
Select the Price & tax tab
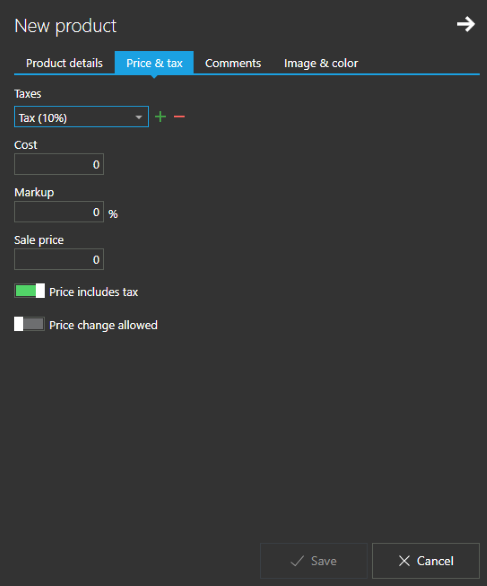point(154,63)
